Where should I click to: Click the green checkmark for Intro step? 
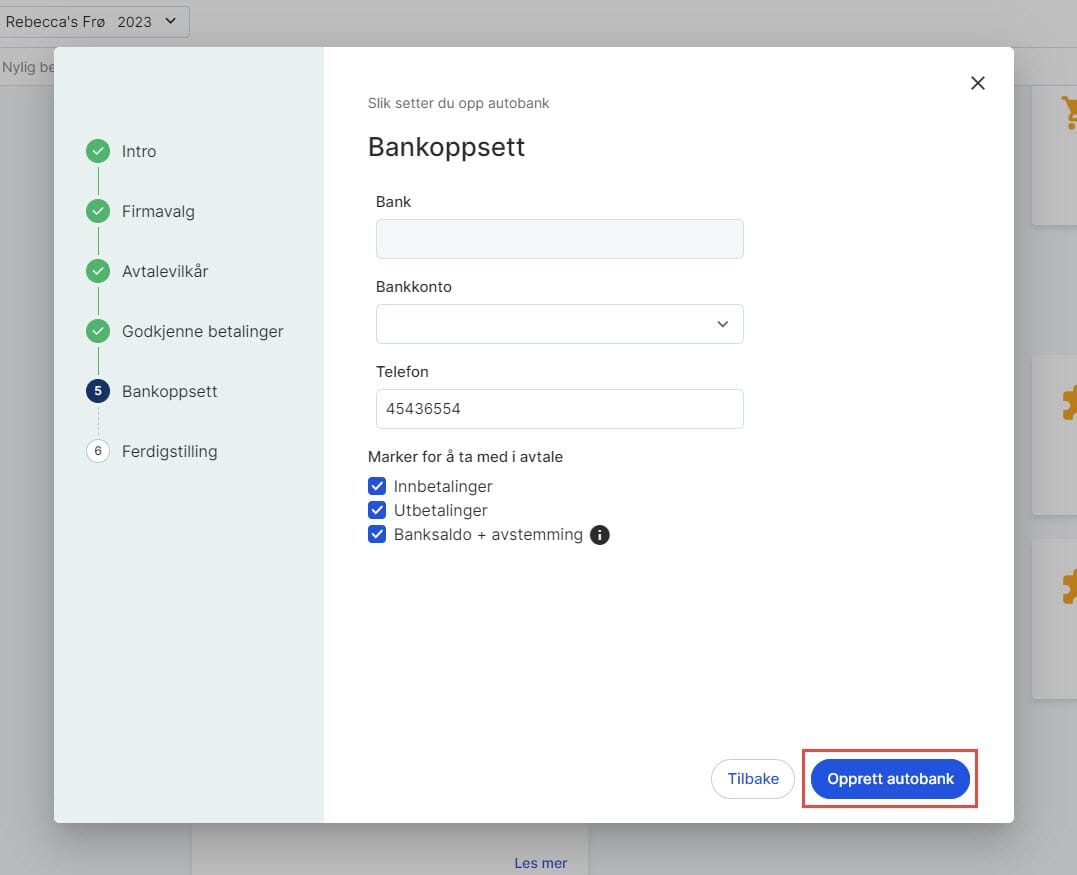coord(98,152)
